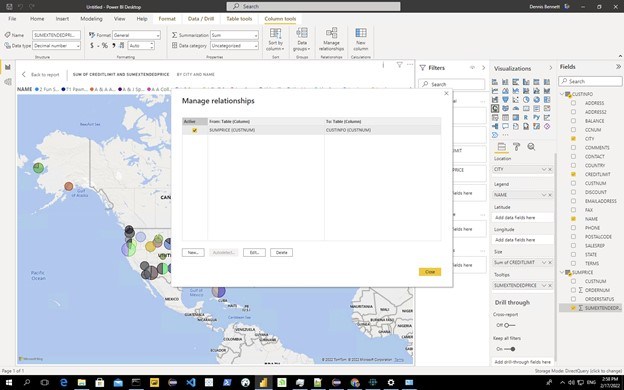This screenshot has height=390, width=624.
Task: Click Delete in Manage relationships
Action: pos(281,252)
